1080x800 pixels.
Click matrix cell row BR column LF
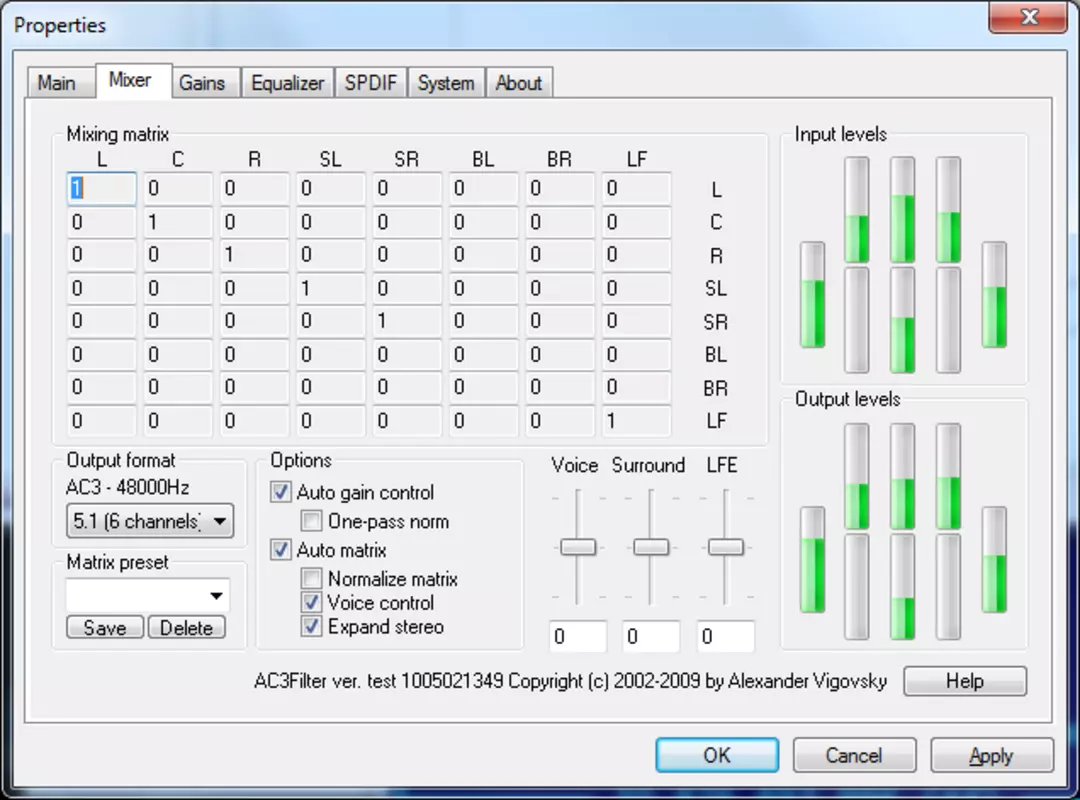coord(636,387)
